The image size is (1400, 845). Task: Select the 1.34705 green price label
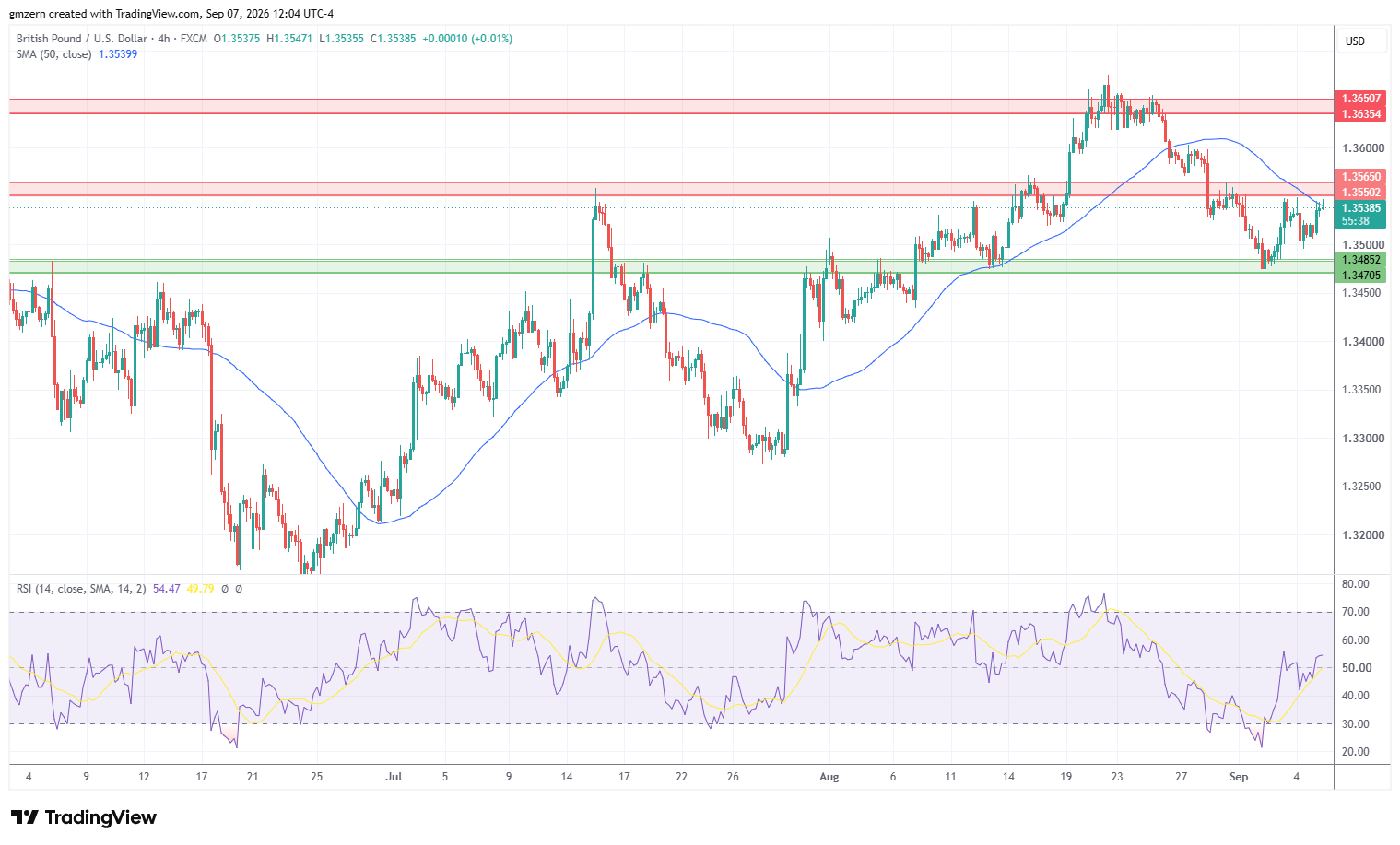pos(1360,276)
